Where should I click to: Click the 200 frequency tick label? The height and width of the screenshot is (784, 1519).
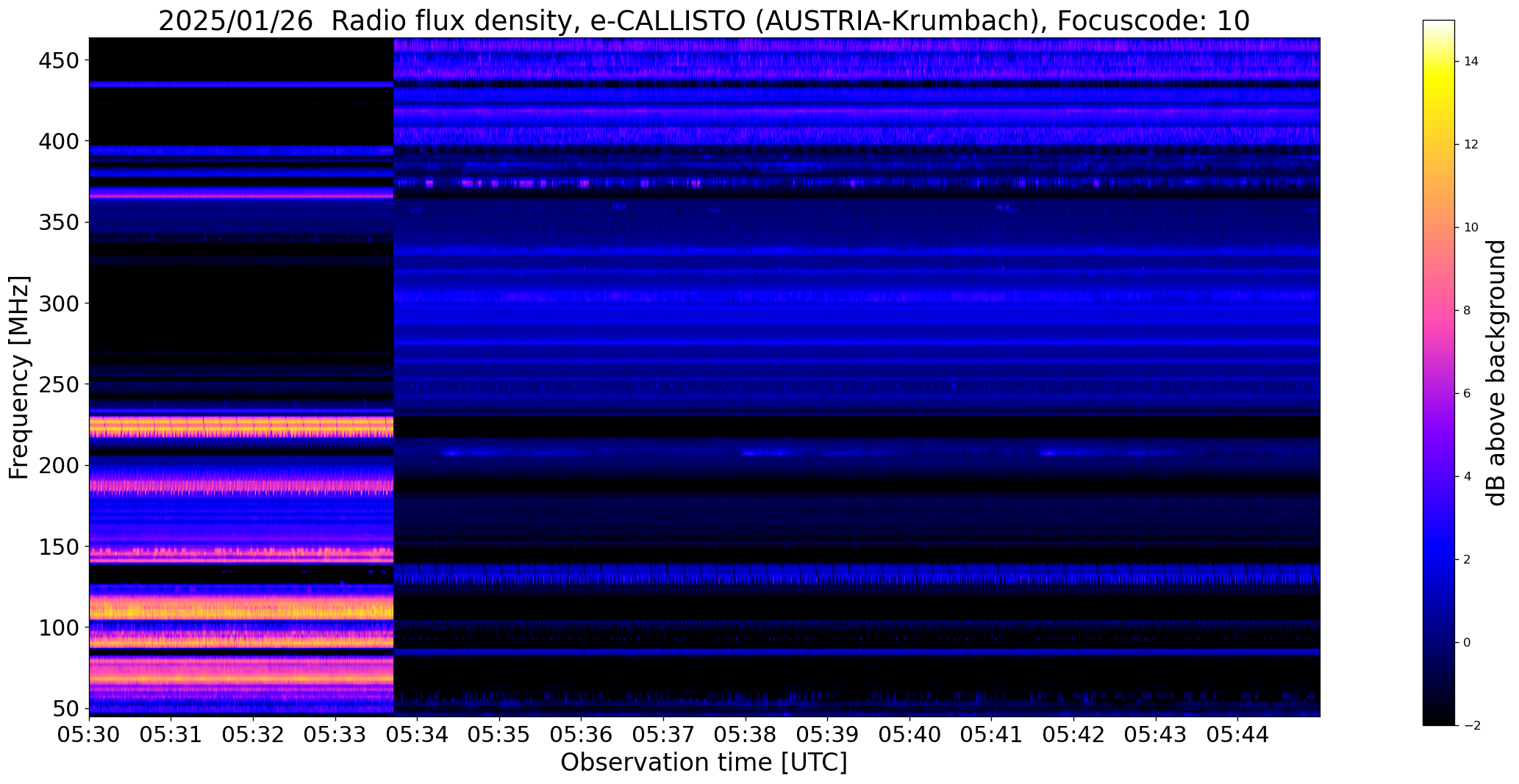point(59,465)
